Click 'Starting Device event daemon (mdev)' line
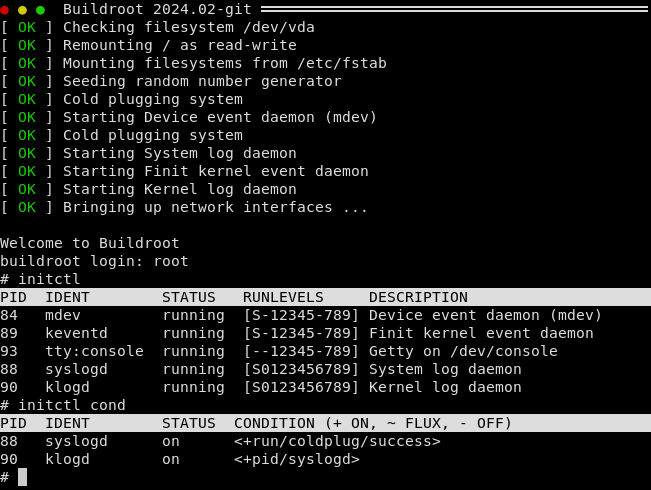 (220, 117)
